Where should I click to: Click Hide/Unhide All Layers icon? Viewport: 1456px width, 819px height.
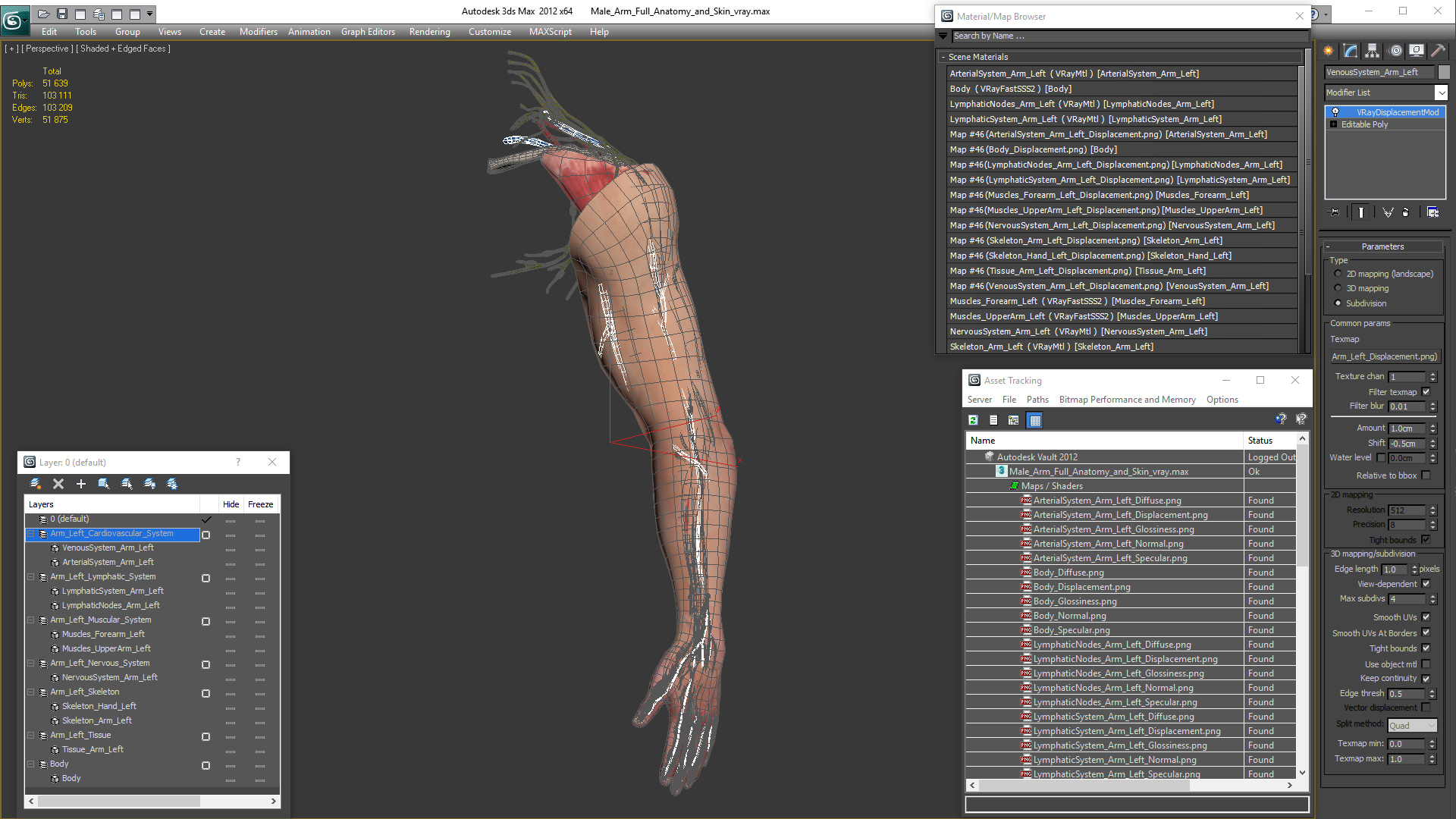149,484
